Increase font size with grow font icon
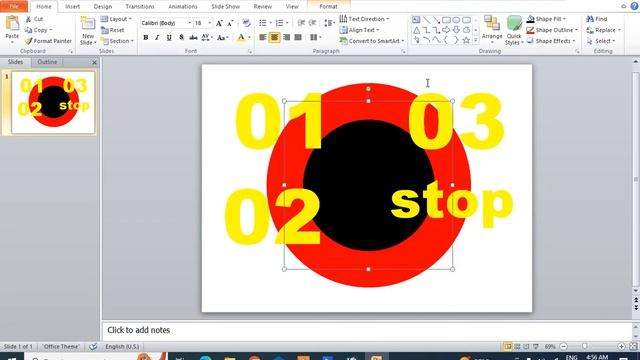This screenshot has width=640, height=360. click(219, 23)
